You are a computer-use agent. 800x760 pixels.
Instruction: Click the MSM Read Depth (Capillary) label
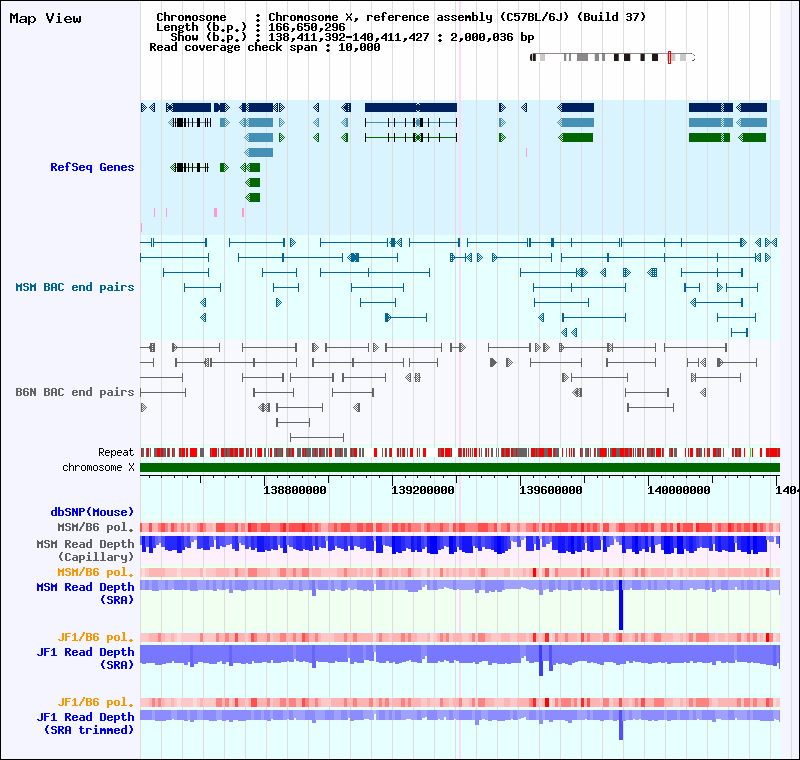[x=85, y=550]
